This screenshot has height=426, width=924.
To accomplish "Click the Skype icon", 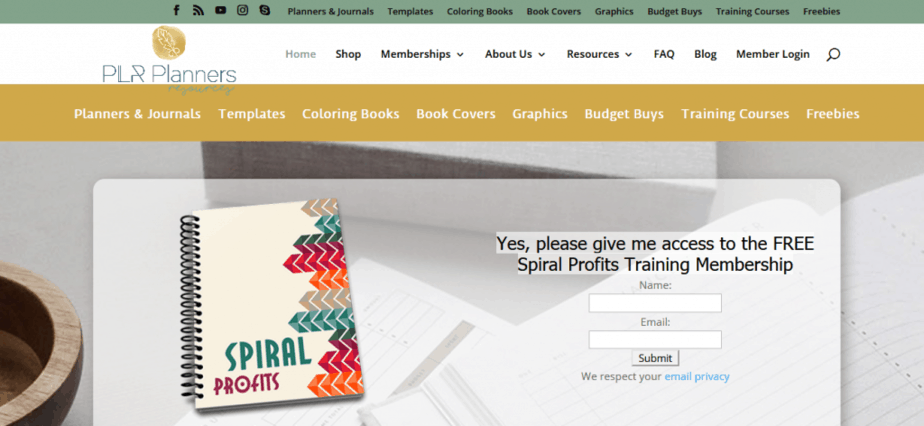I will [x=265, y=10].
